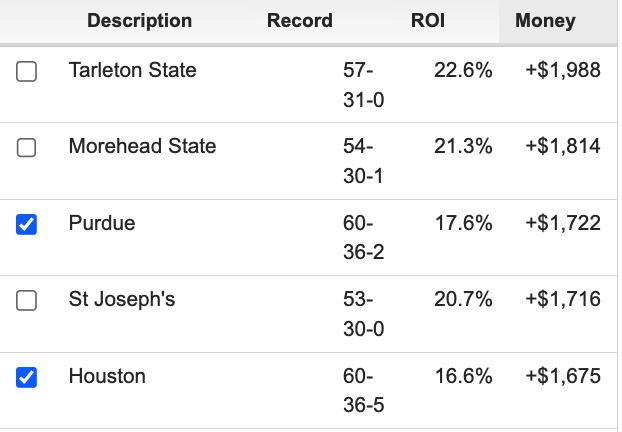Deselect the Houston checkbox

coord(26,377)
